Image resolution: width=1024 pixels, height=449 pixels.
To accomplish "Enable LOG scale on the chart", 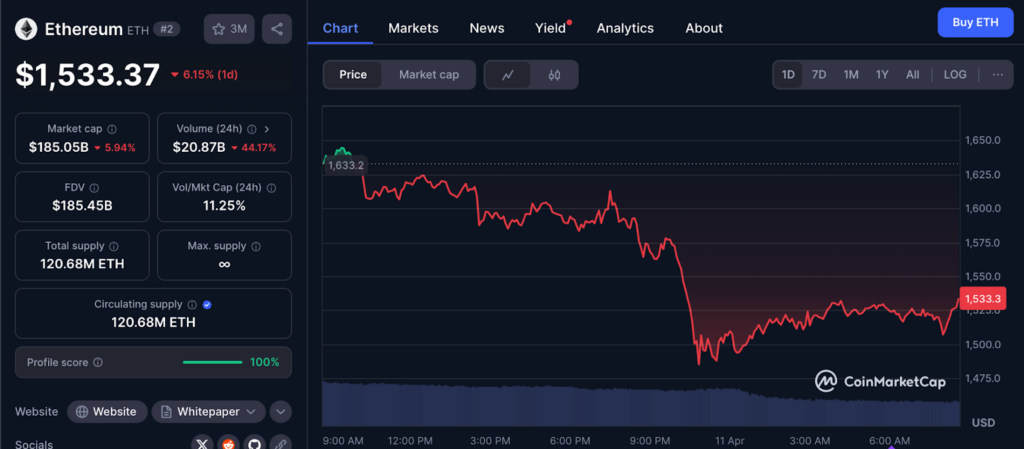I will [955, 75].
